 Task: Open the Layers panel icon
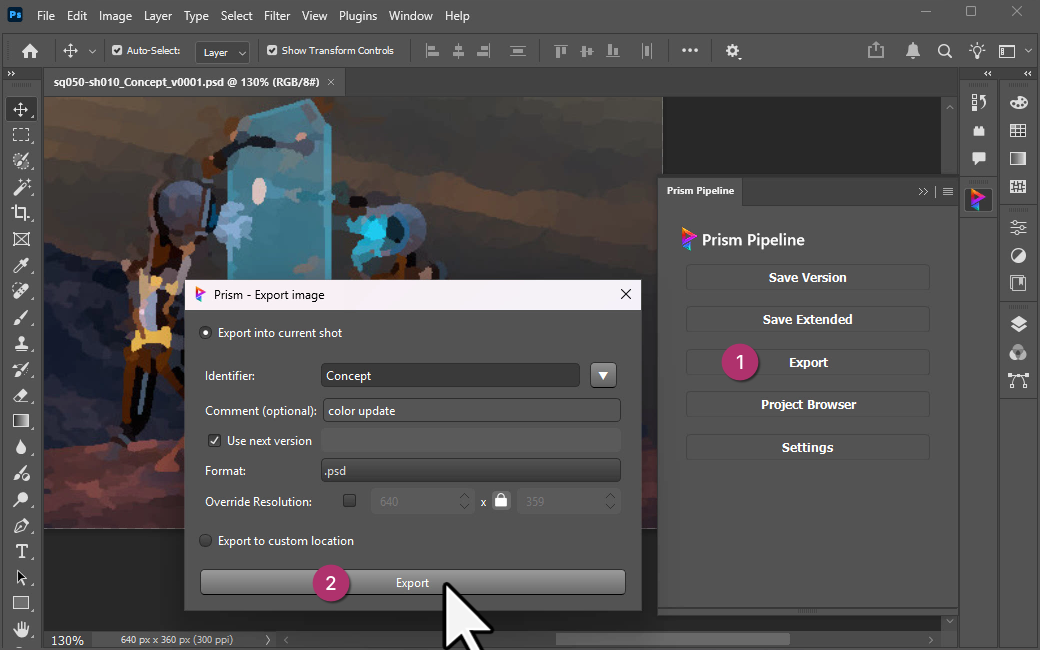tap(1018, 323)
